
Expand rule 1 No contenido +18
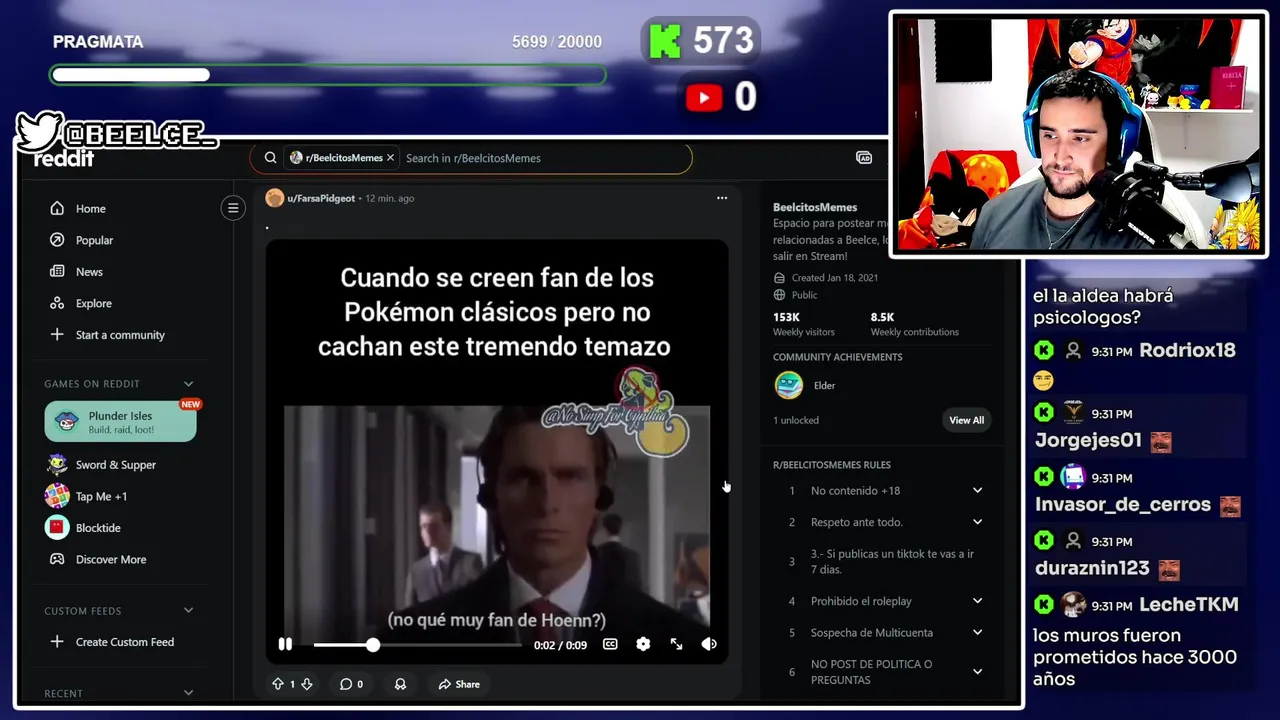[x=884, y=491]
